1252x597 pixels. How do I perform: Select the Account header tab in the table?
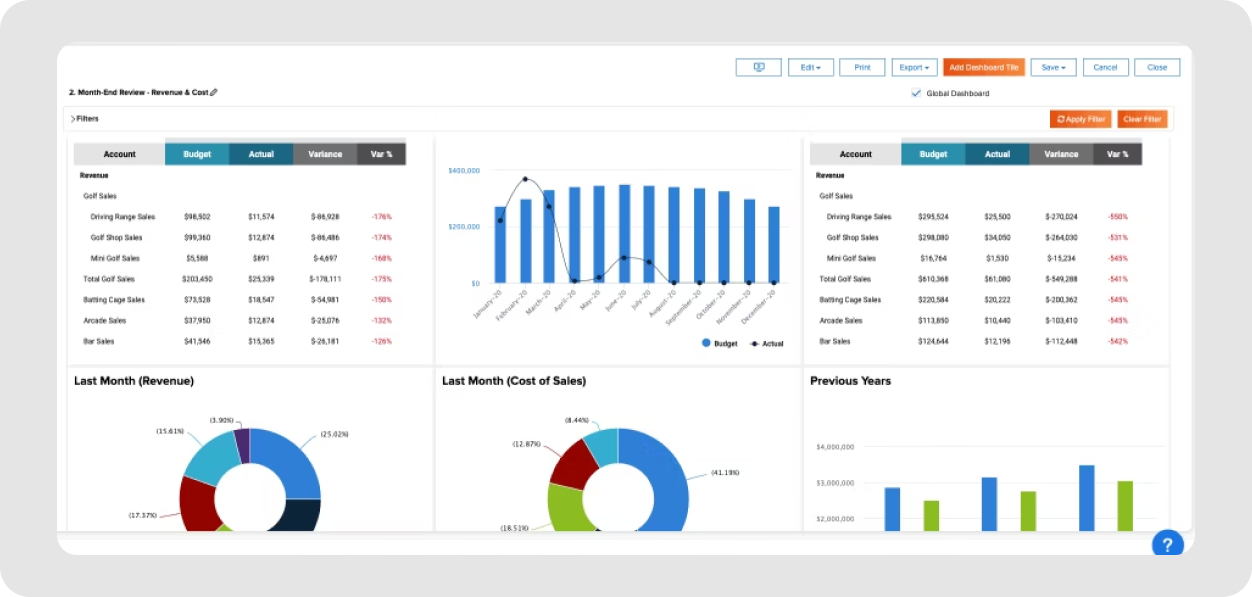(x=119, y=154)
